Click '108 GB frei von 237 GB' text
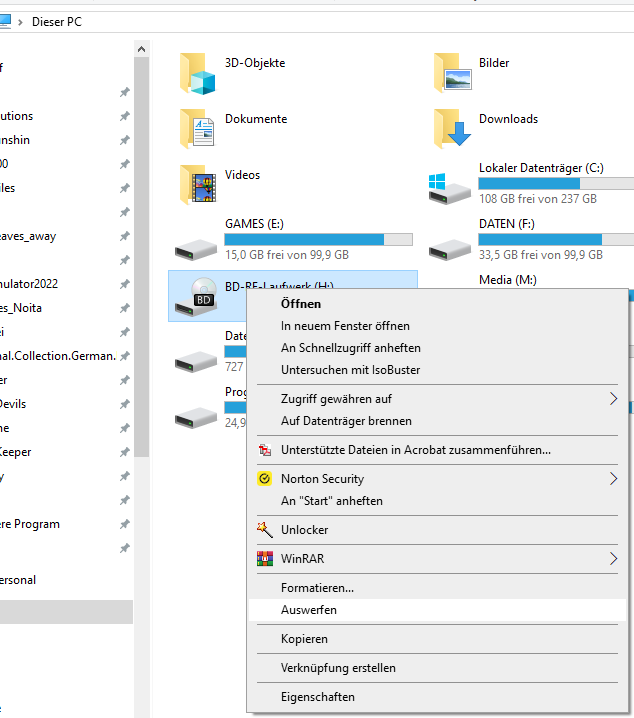The height and width of the screenshot is (718, 634). tap(538, 199)
